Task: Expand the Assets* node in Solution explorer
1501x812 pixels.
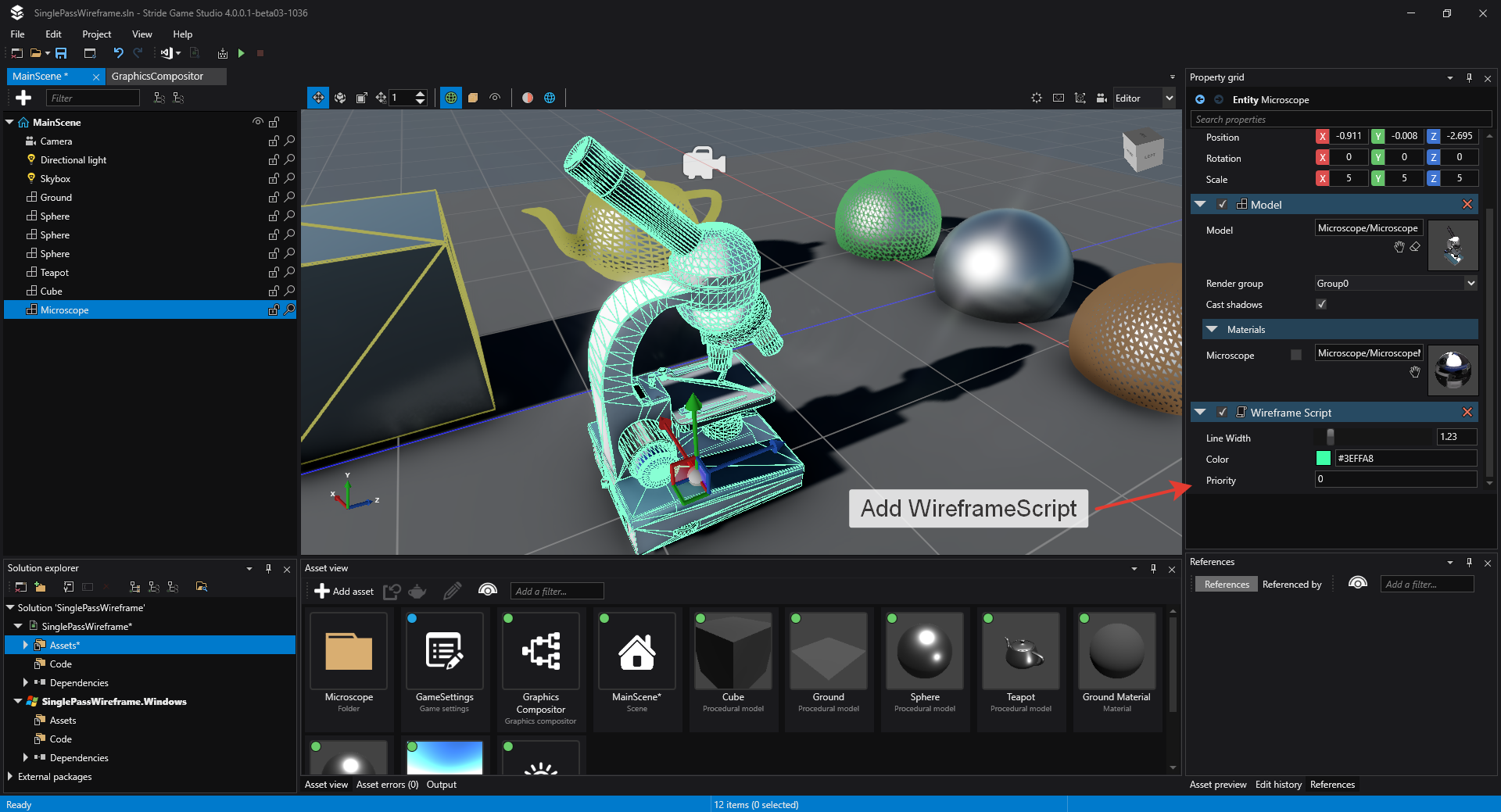Action: click(x=25, y=646)
